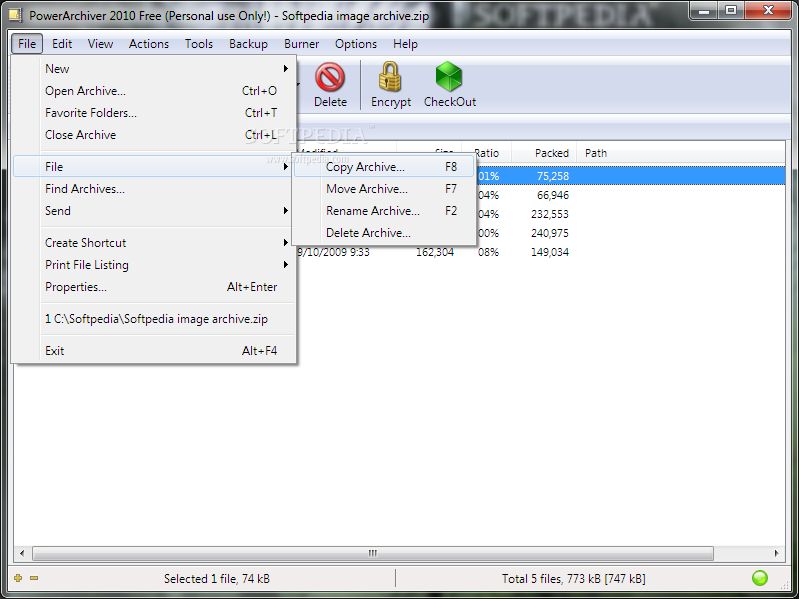Click the size value 162,304
Viewport: 799px width, 599px height.
coord(435,252)
